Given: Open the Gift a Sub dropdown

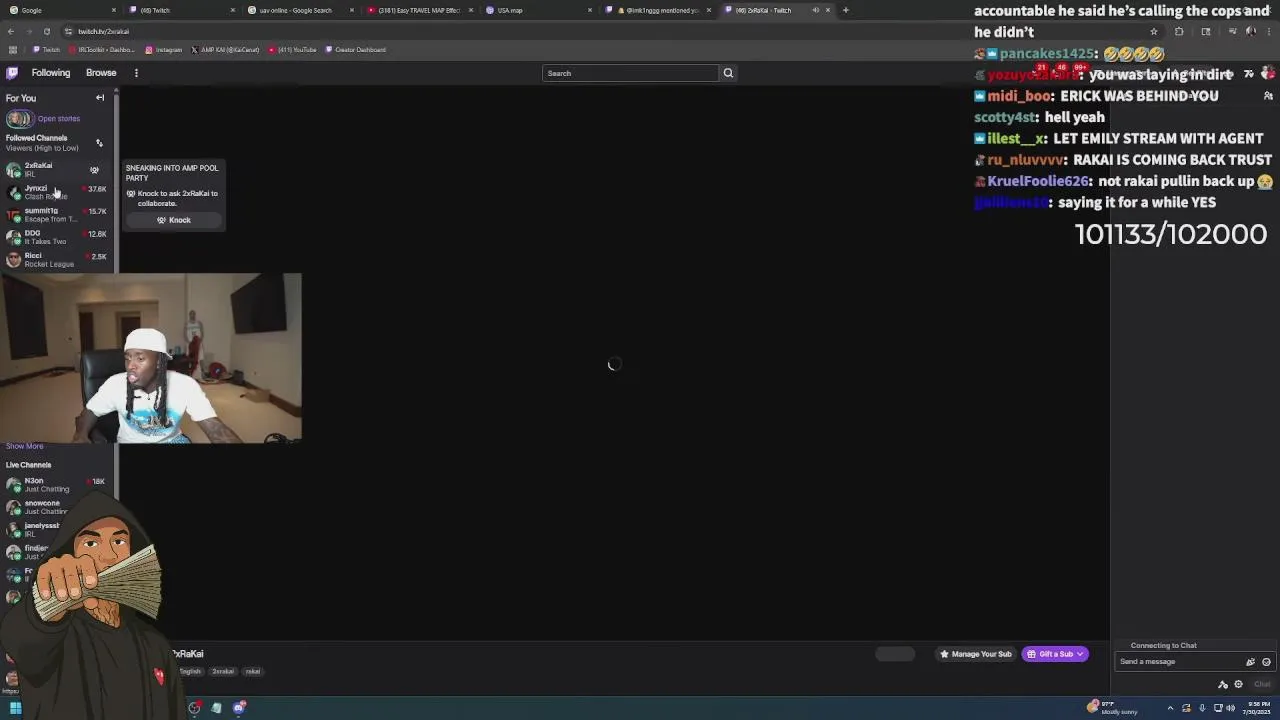Looking at the screenshot, I should coord(1055,654).
